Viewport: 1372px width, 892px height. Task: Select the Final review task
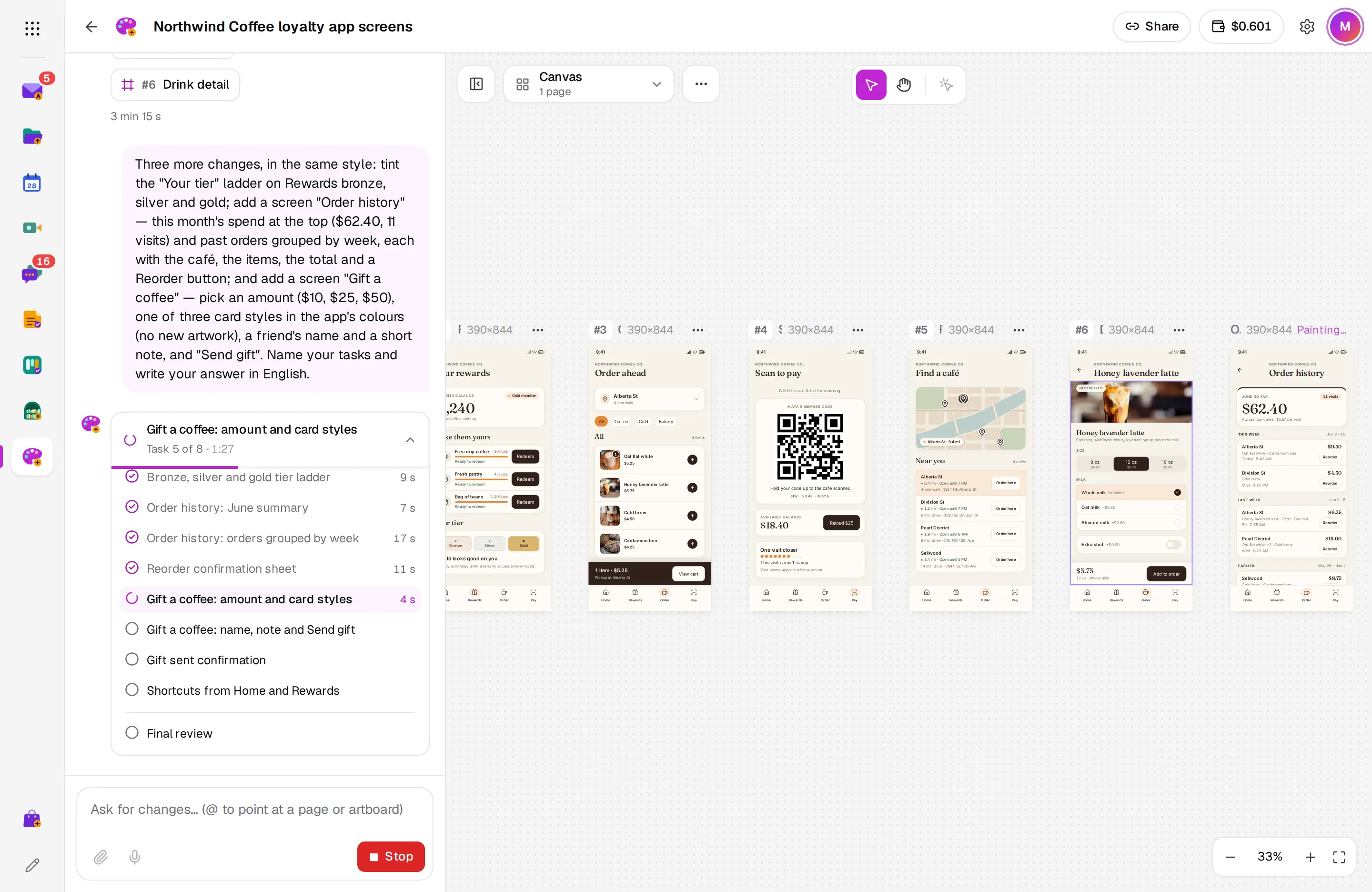(270, 733)
